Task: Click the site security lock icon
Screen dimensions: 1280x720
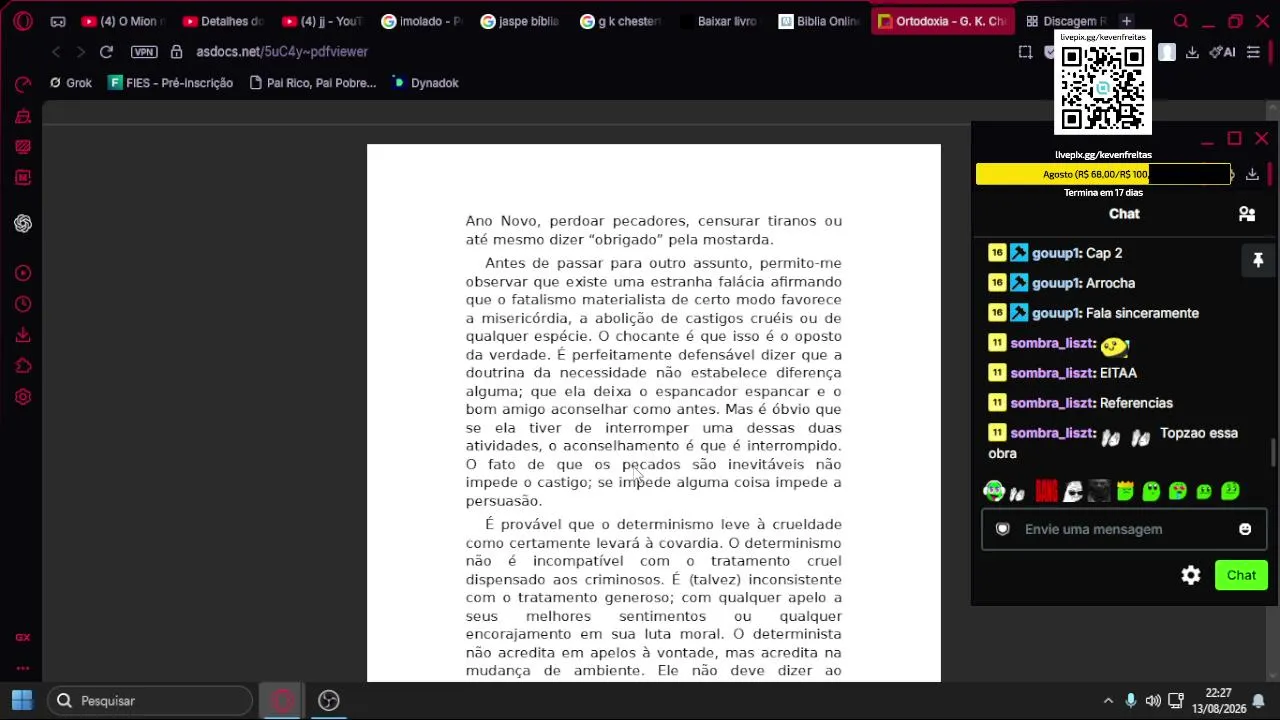Action: 176,52
